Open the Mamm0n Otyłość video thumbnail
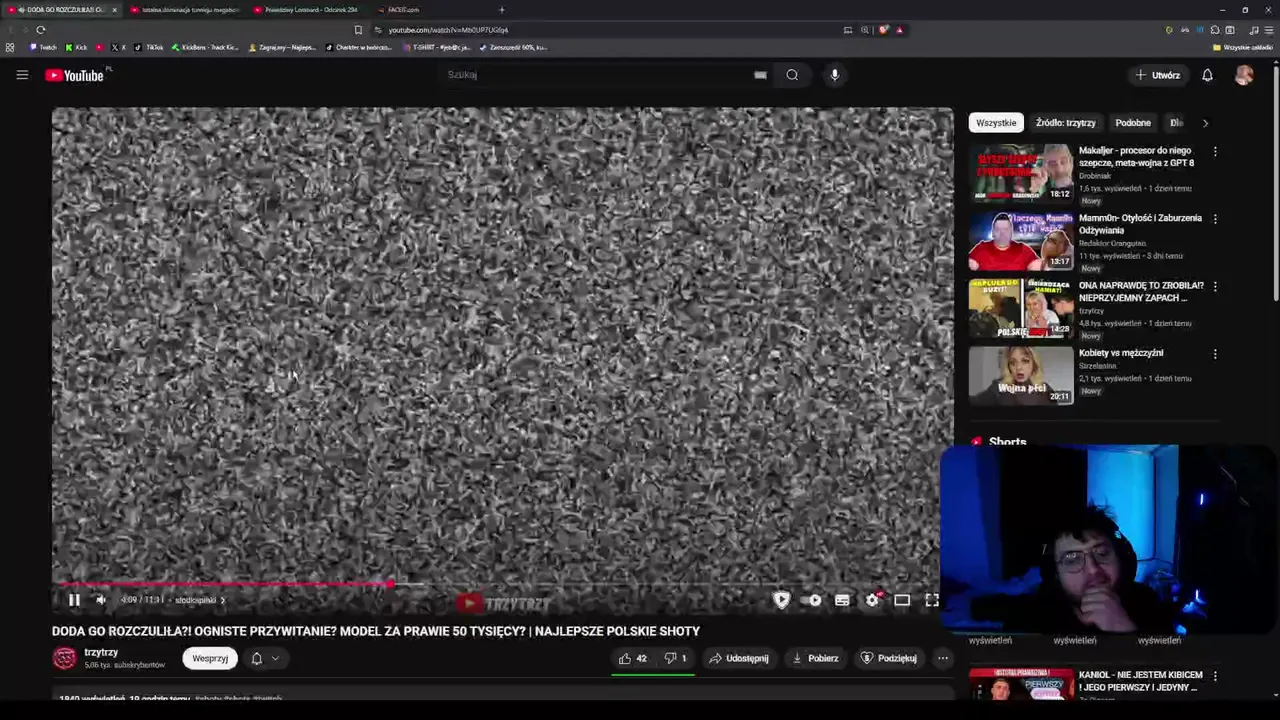Screen dimensions: 1280x720 tap(1021, 240)
